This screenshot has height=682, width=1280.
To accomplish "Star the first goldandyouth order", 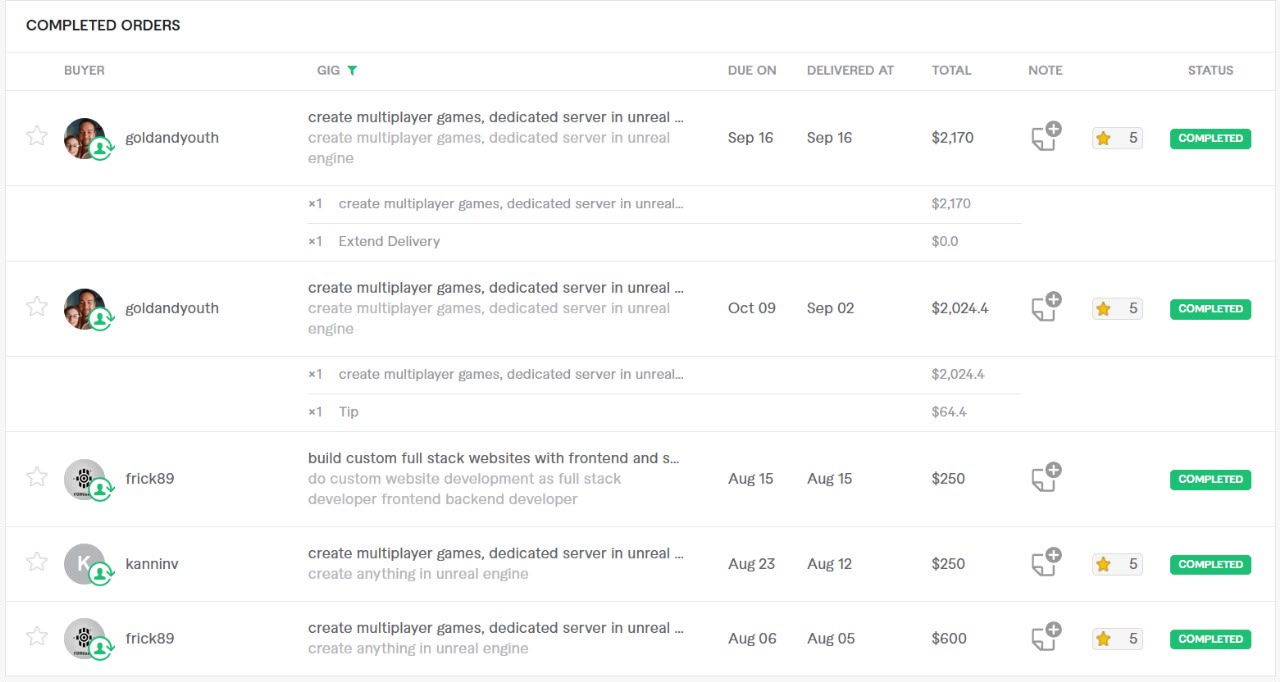I will click(37, 136).
